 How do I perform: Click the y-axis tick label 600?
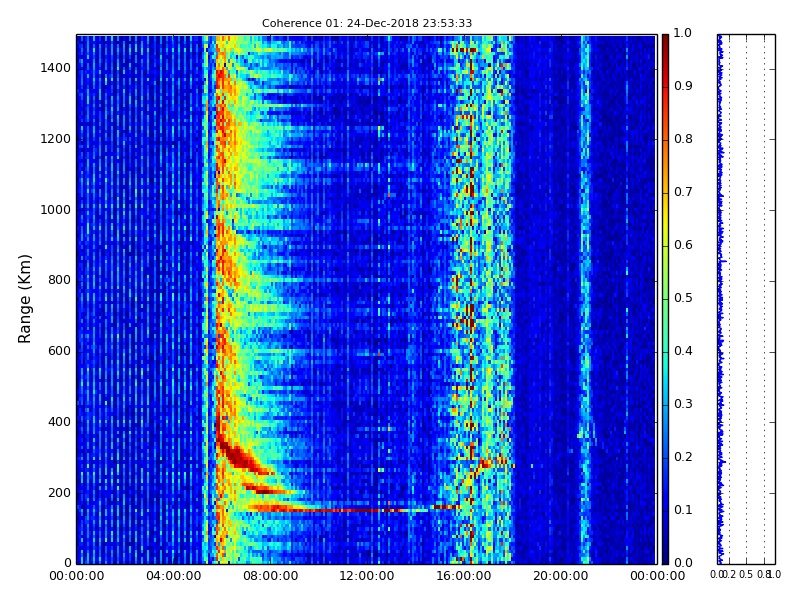(59, 351)
